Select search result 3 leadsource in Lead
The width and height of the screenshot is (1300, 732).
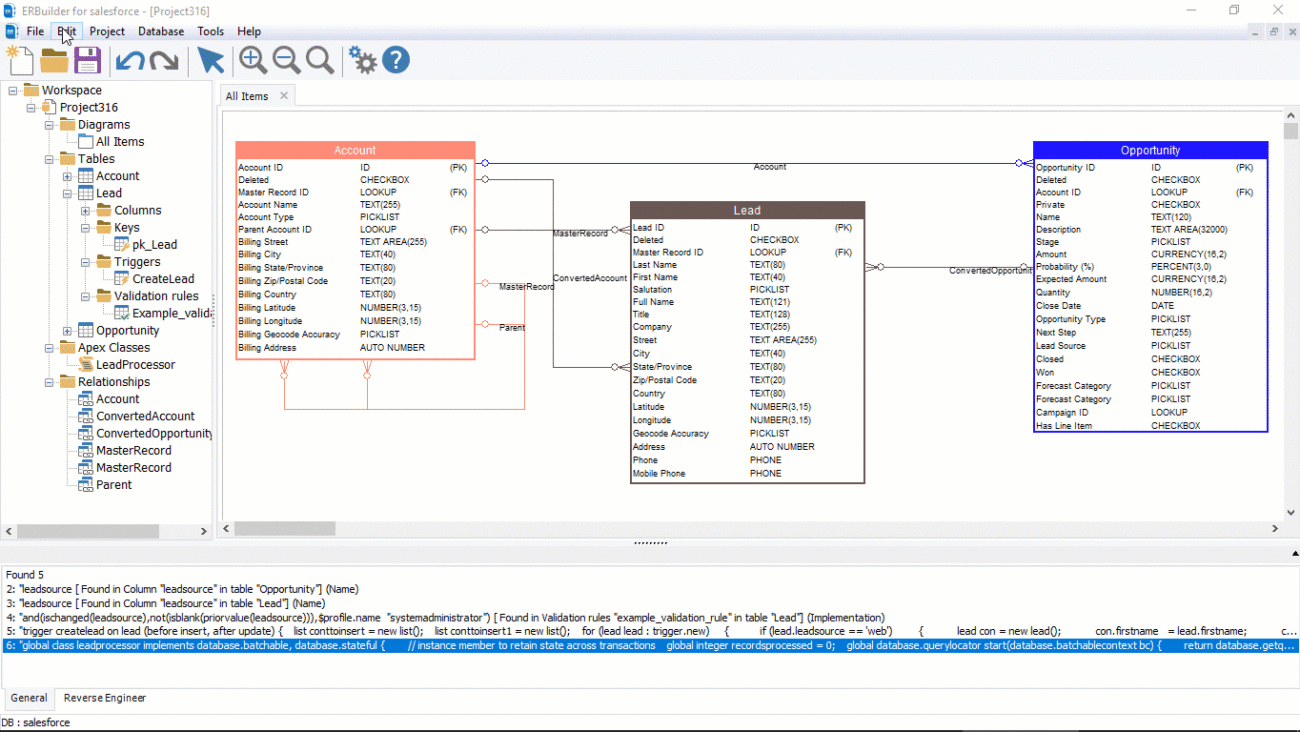(x=165, y=603)
